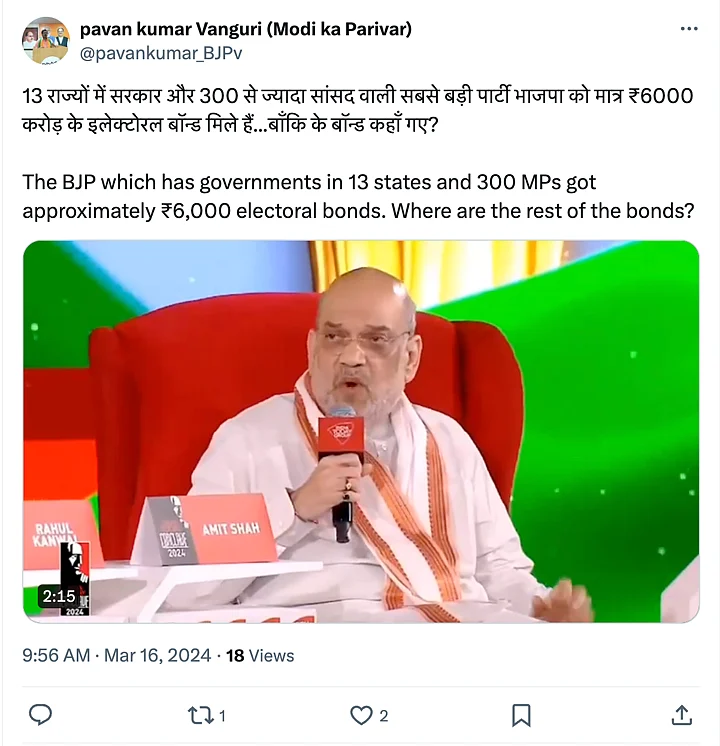Click the 2:15 video duration badge
Image resolution: width=720 pixels, height=746 pixels.
(x=59, y=596)
